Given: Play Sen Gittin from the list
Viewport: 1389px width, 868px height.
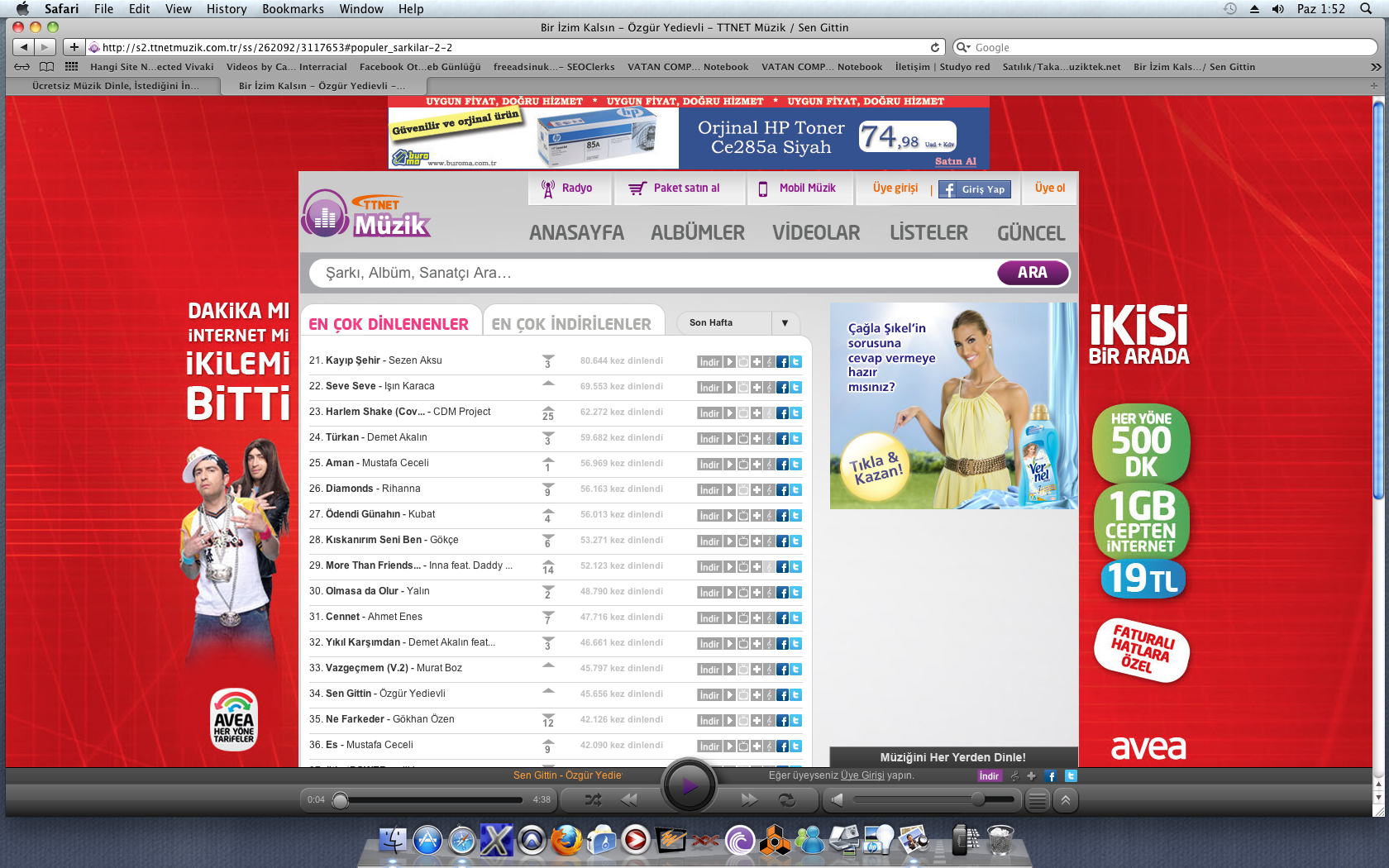Looking at the screenshot, I should coord(729,695).
